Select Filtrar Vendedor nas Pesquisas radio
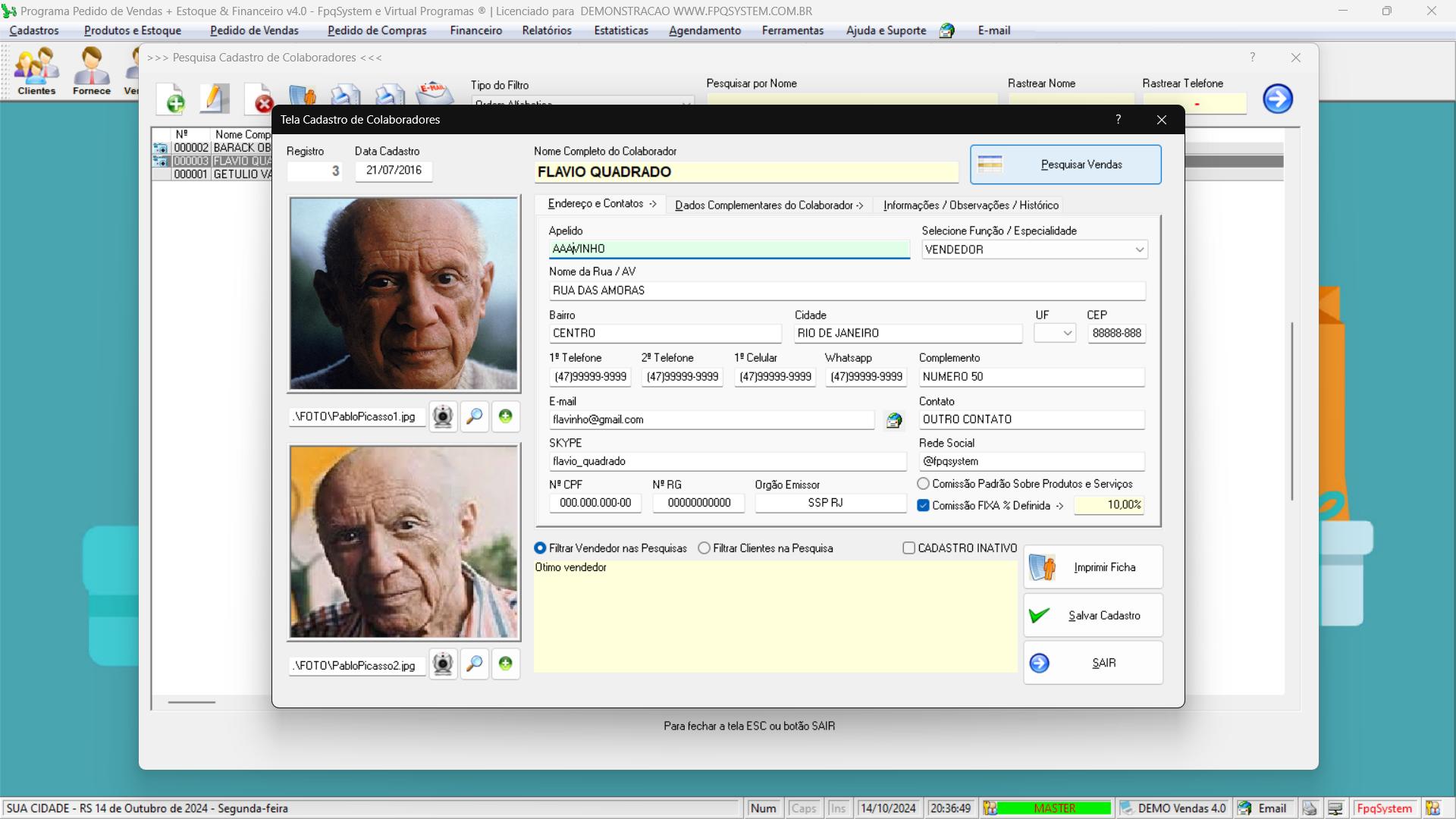This screenshot has height=819, width=1456. pyautogui.click(x=540, y=548)
